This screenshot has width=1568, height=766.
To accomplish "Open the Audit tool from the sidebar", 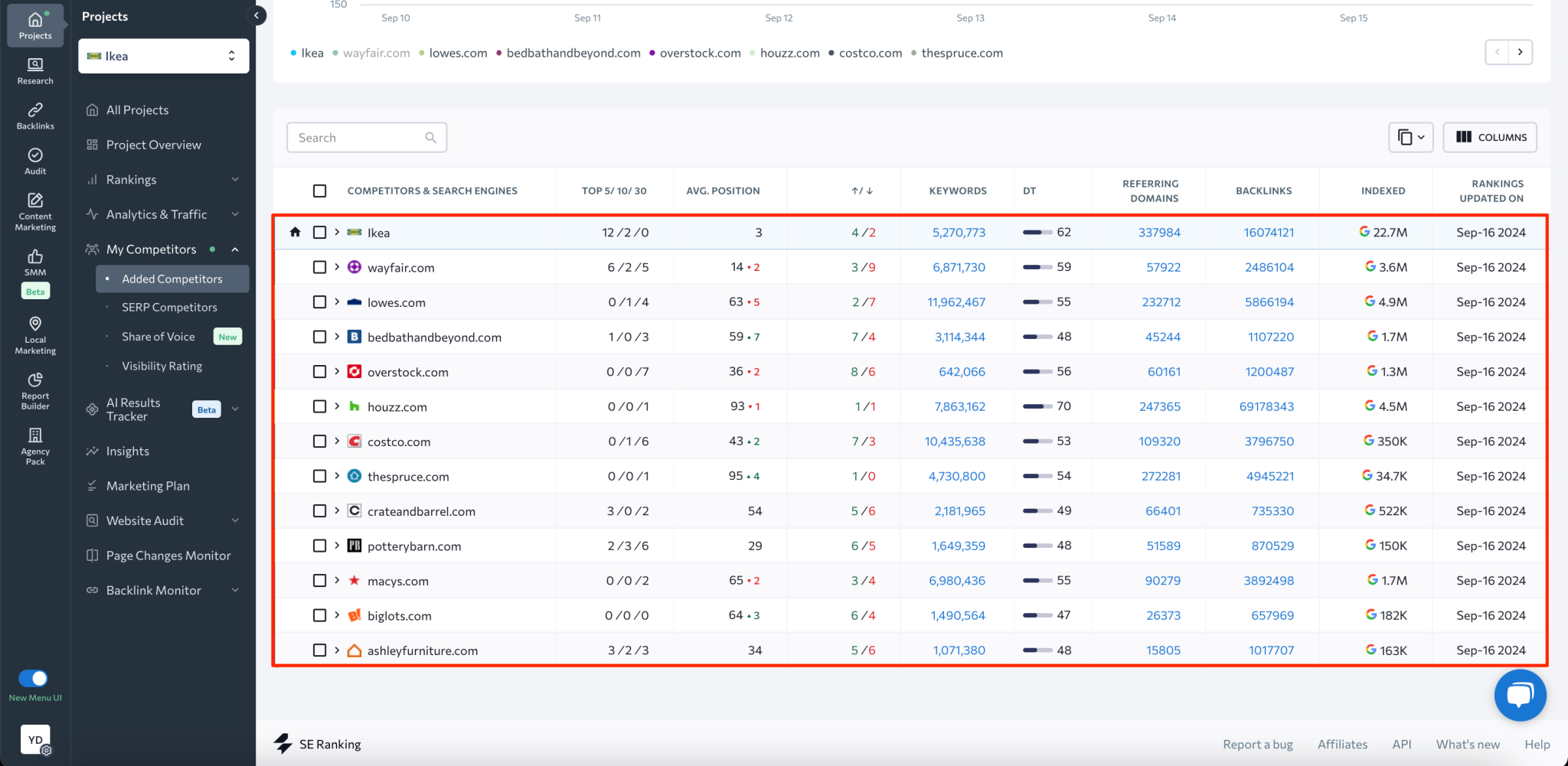I will (34, 161).
